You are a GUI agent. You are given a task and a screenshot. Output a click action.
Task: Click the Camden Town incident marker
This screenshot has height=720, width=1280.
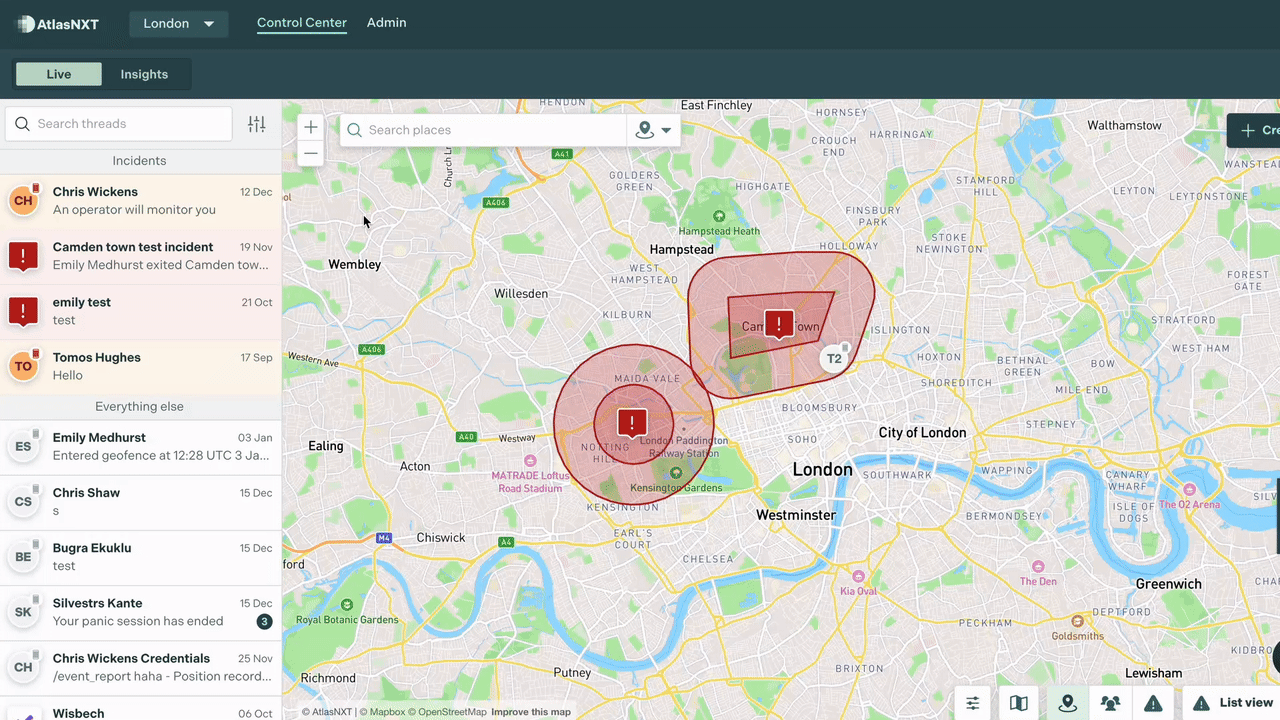pos(779,324)
